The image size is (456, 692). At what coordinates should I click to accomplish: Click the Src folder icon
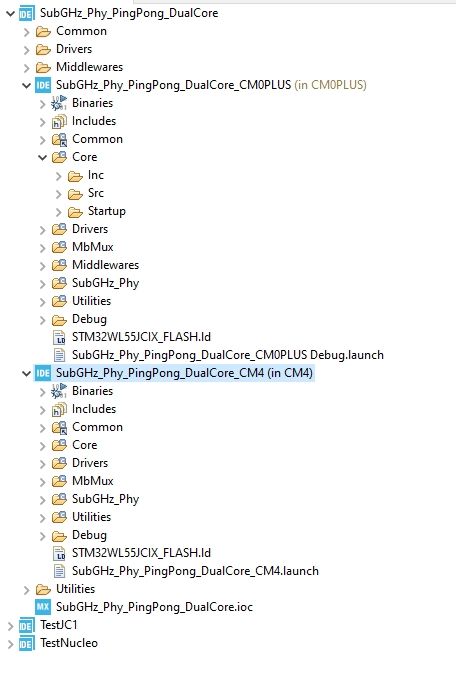coord(75,194)
